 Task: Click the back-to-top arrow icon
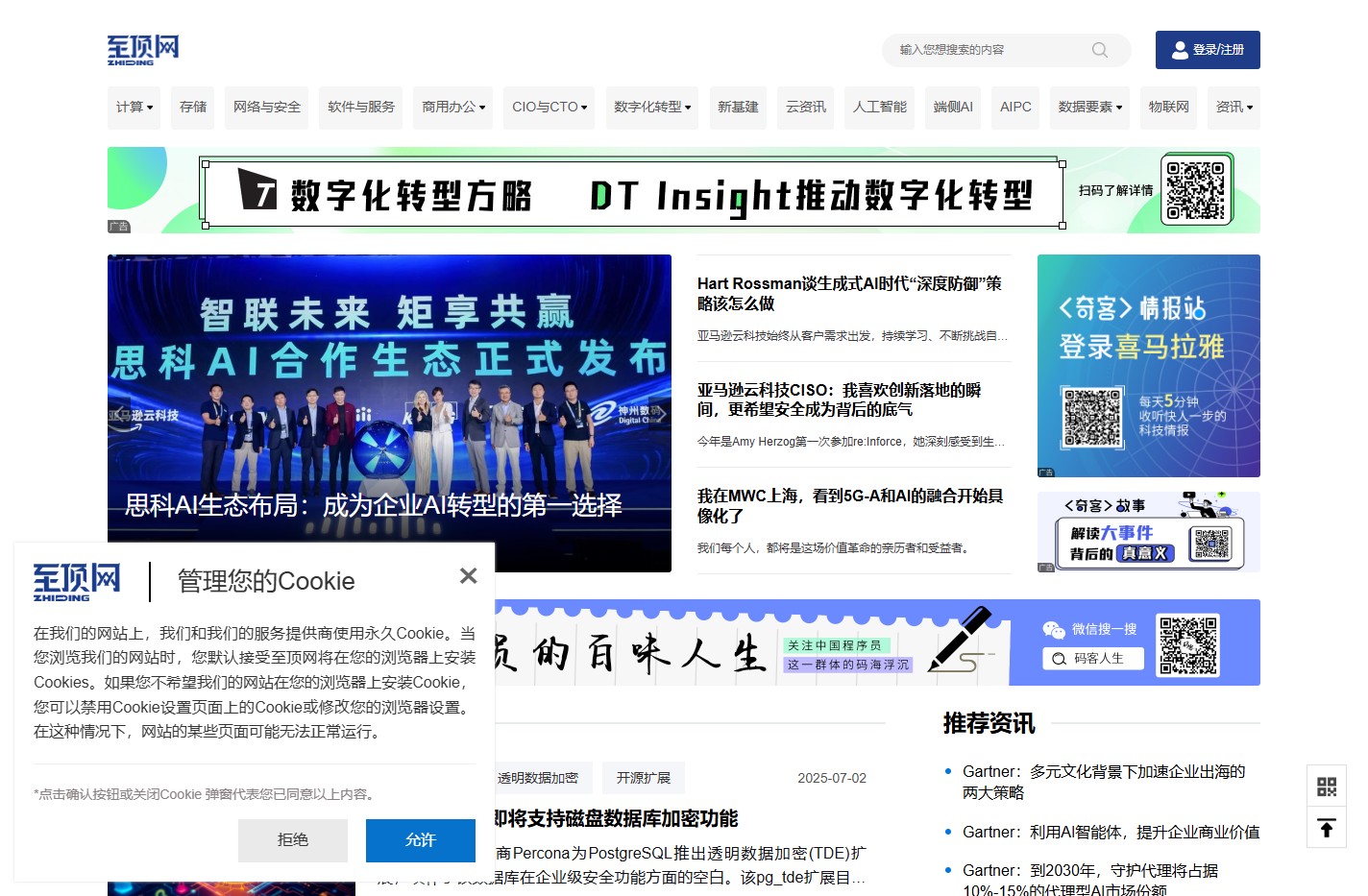click(1327, 828)
